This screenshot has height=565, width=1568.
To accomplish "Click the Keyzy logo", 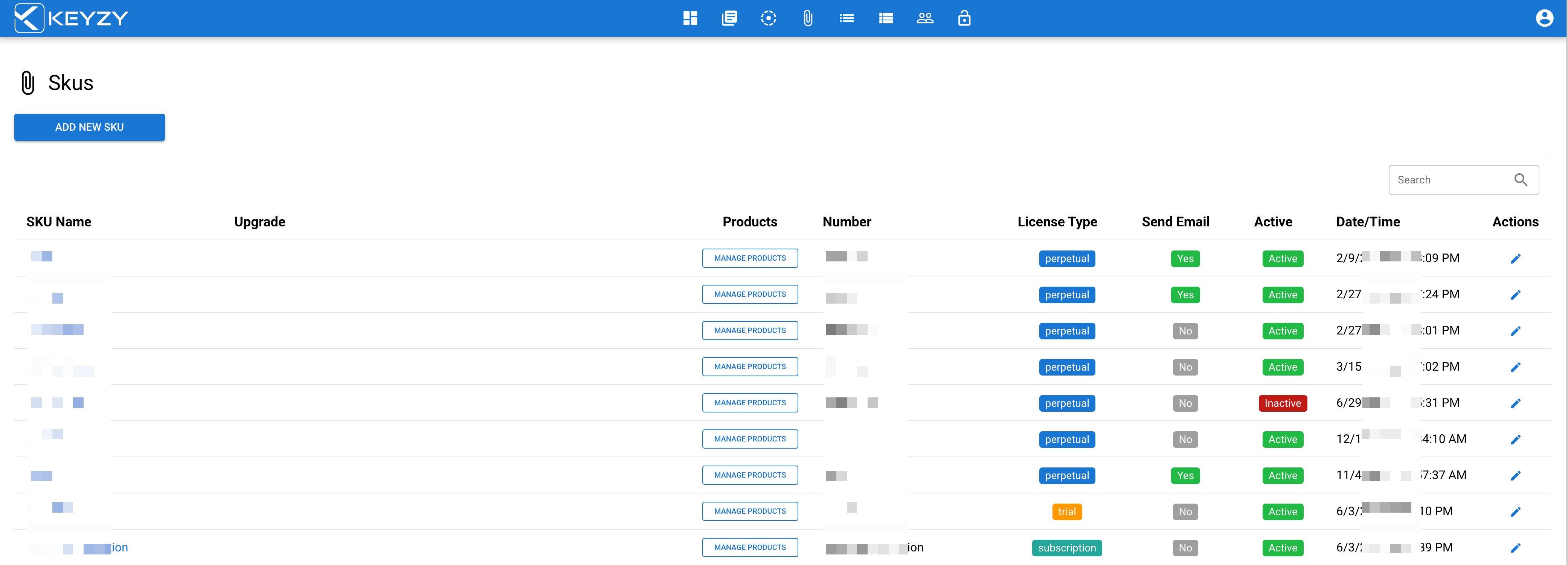I will point(71,18).
